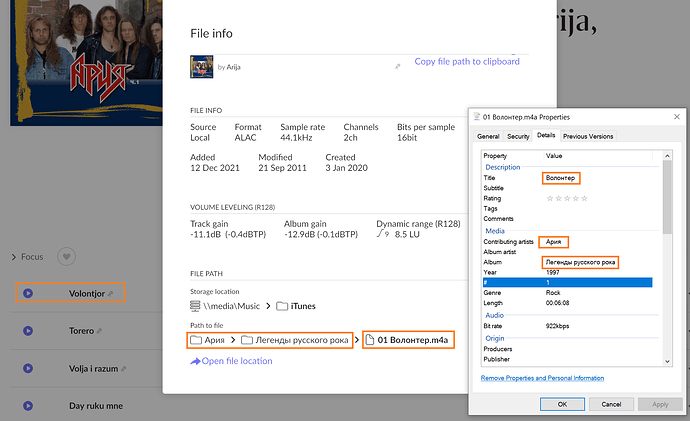Set rating using the star row
690x421 pixels.
click(567, 198)
